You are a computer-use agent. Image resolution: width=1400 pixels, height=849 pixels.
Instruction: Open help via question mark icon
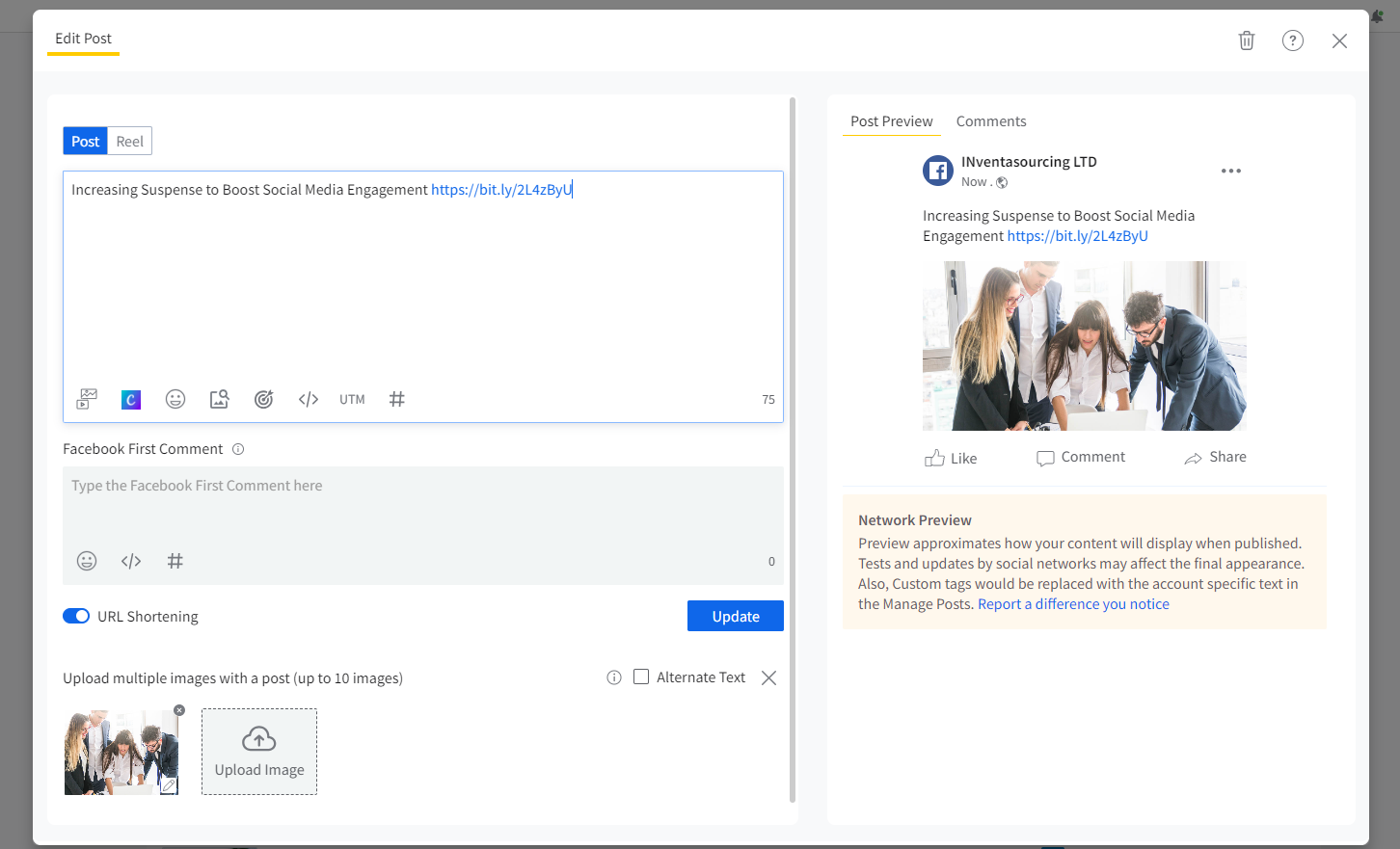pyautogui.click(x=1293, y=40)
